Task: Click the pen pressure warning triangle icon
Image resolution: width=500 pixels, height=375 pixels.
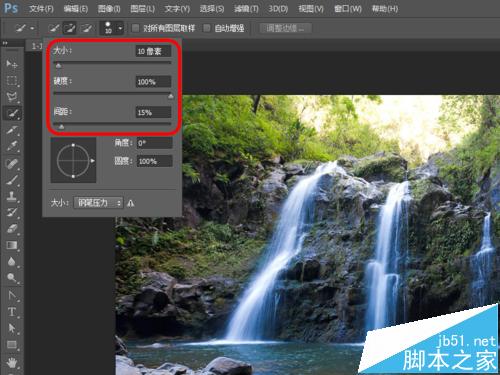Action: (131, 203)
